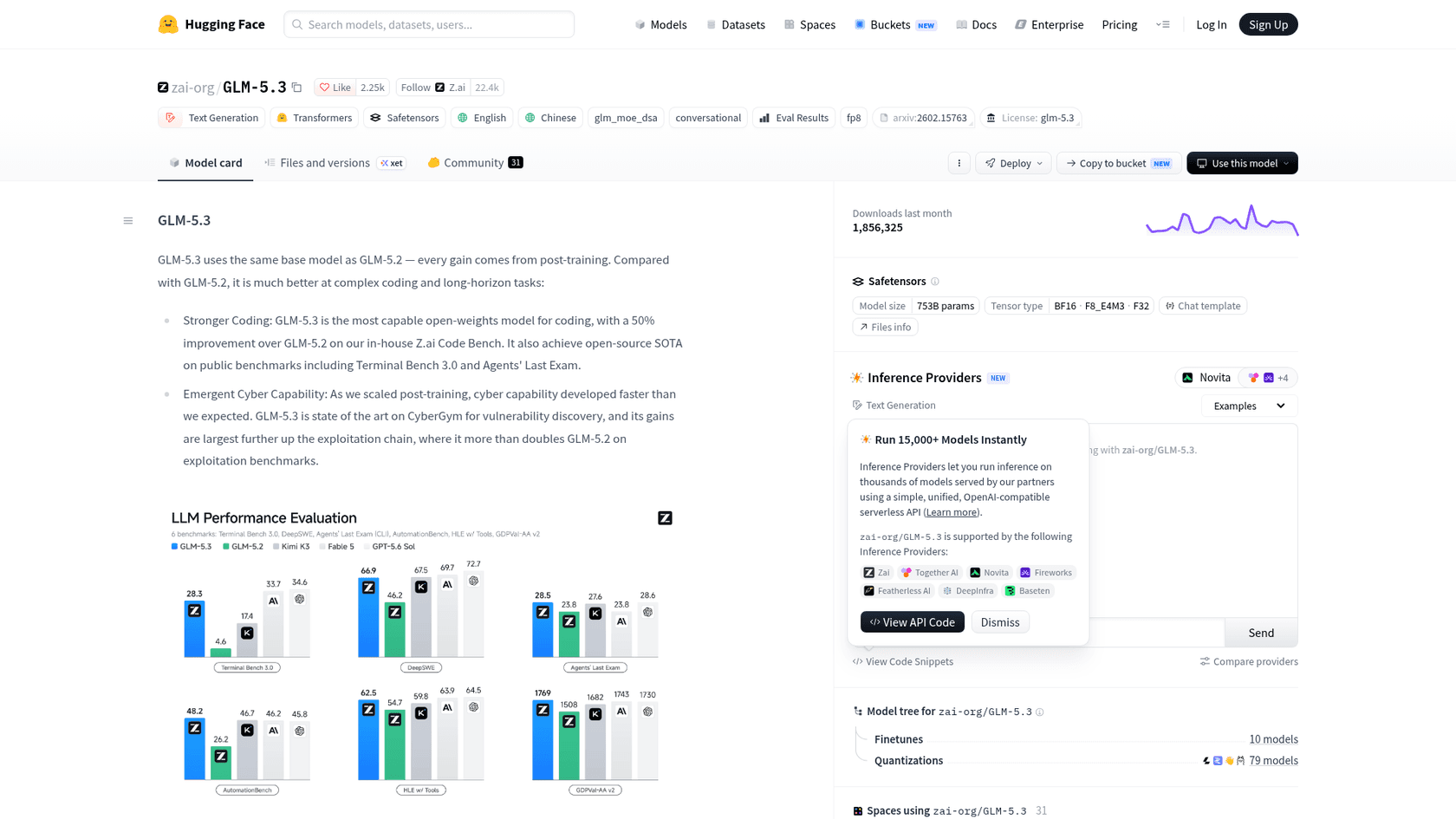Dismiss the Inference Providers popup
This screenshot has height=819, width=1456.
(x=1000, y=622)
